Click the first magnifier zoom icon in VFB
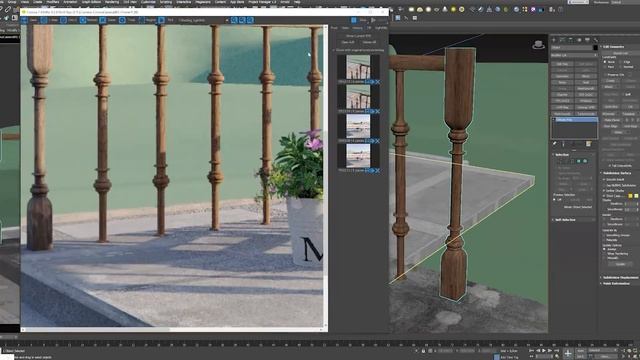640x360 pixels. point(234,20)
